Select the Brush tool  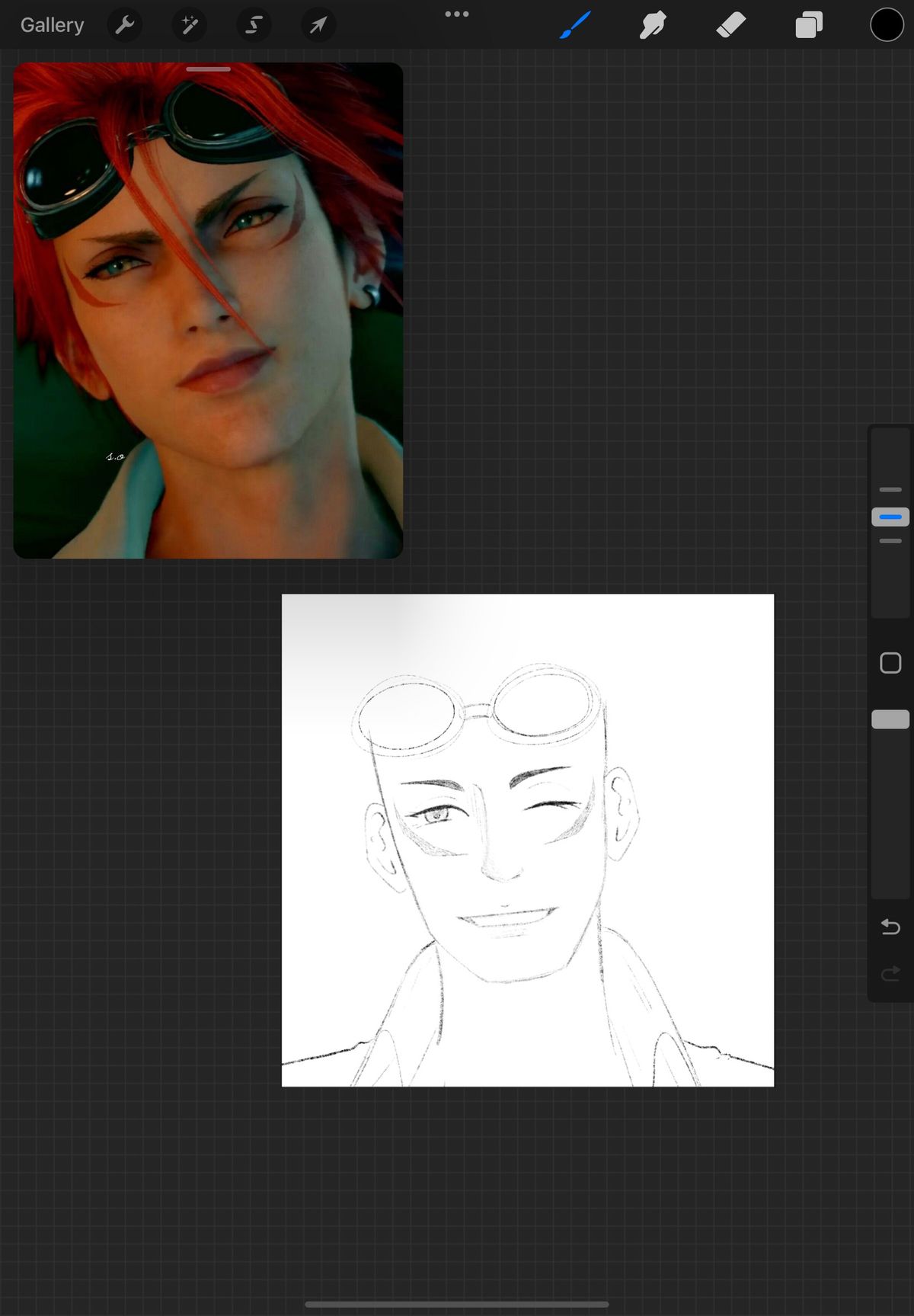click(576, 25)
